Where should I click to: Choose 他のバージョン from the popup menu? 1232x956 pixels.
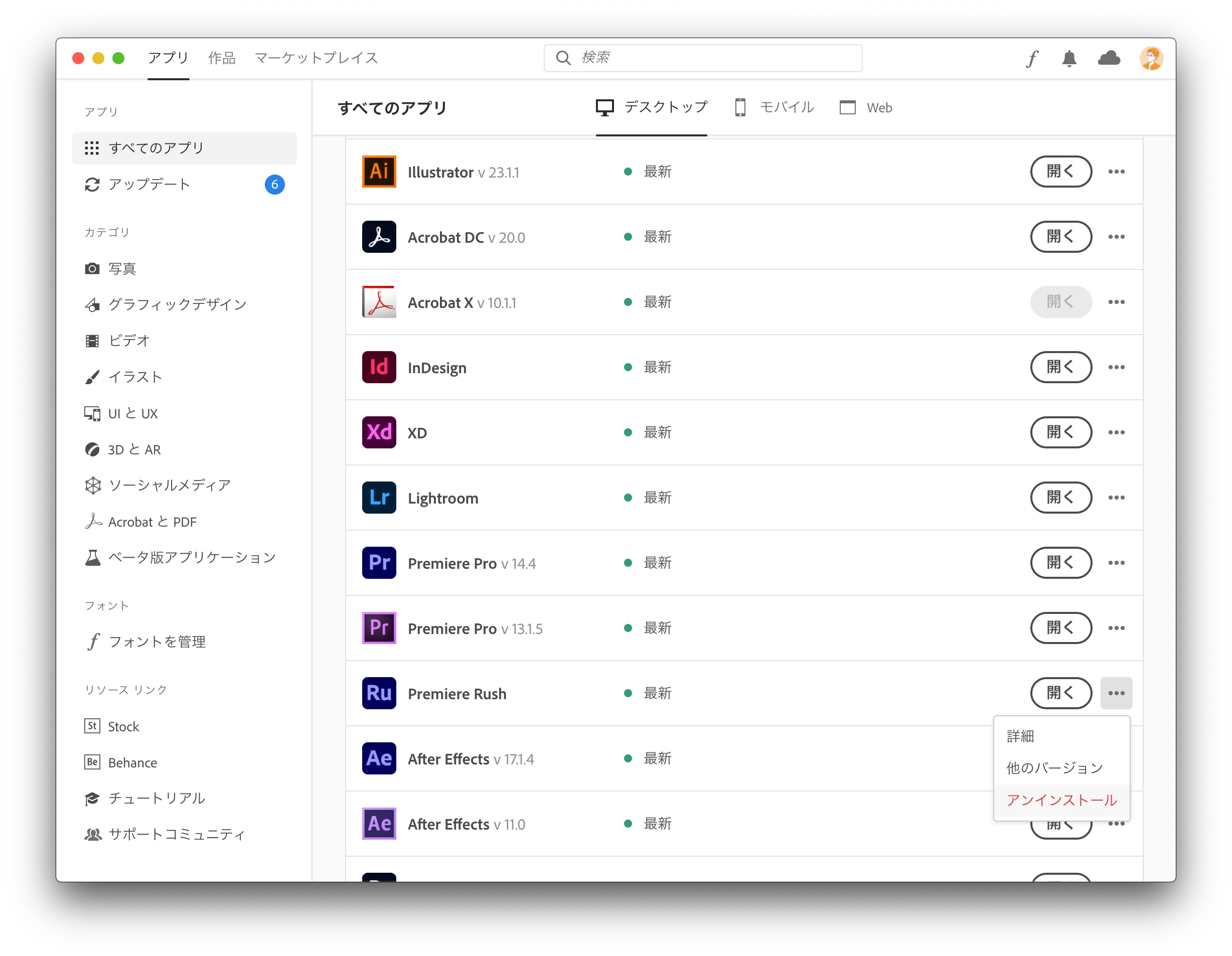click(x=1054, y=767)
